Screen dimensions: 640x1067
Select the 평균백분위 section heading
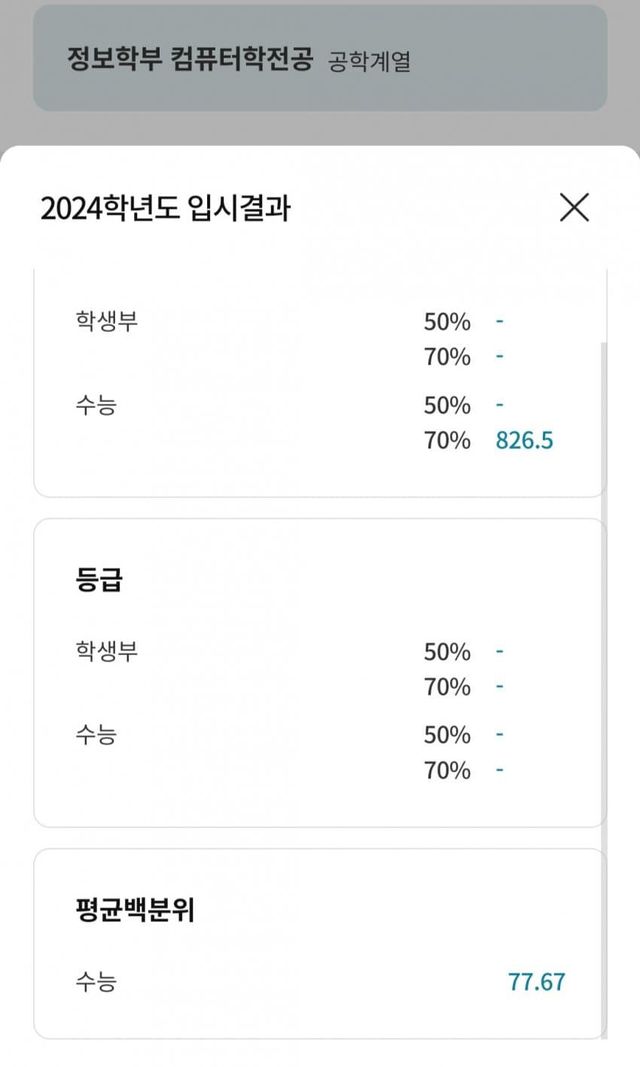tap(133, 910)
